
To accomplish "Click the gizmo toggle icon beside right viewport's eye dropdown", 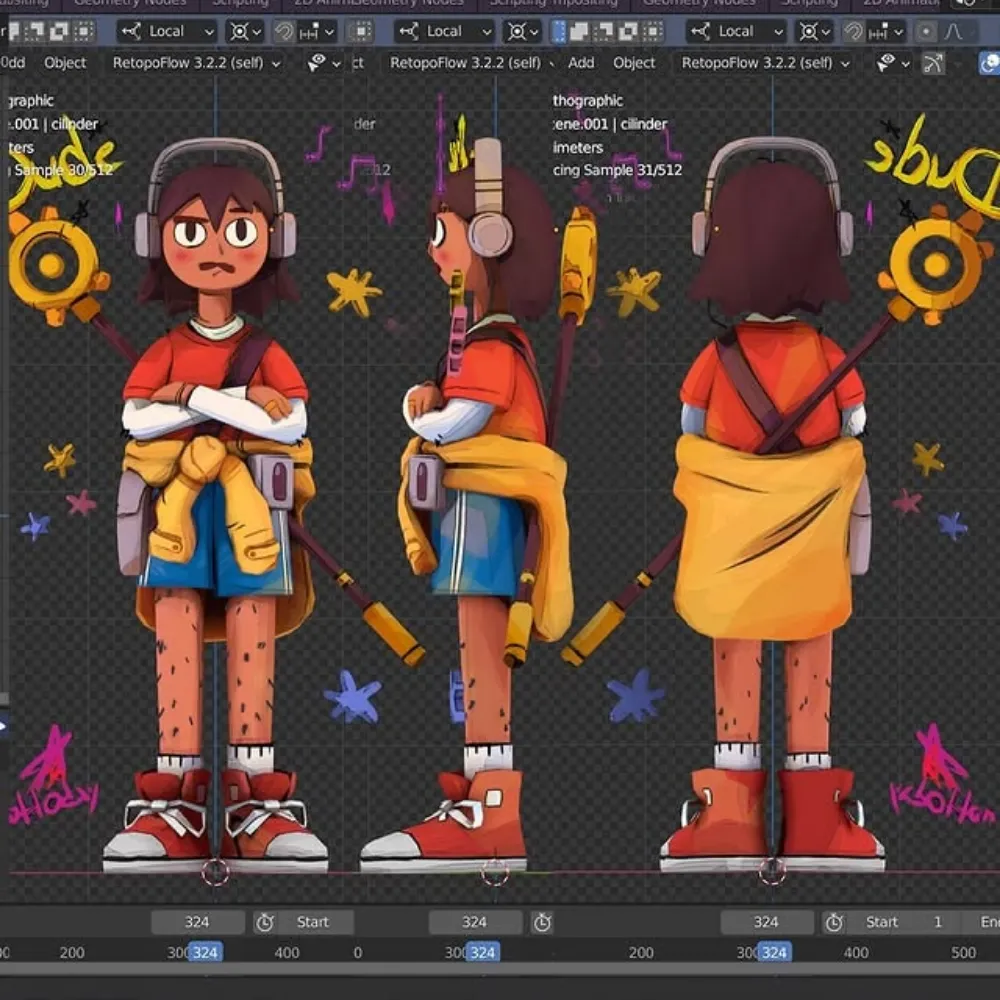I will [x=933, y=63].
